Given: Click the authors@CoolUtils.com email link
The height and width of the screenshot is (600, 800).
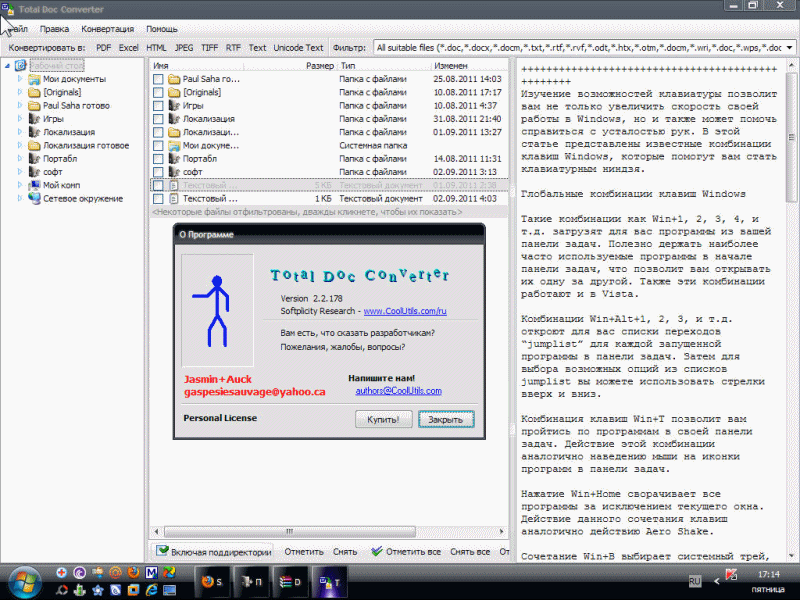Looking at the screenshot, I should pyautogui.click(x=398, y=391).
